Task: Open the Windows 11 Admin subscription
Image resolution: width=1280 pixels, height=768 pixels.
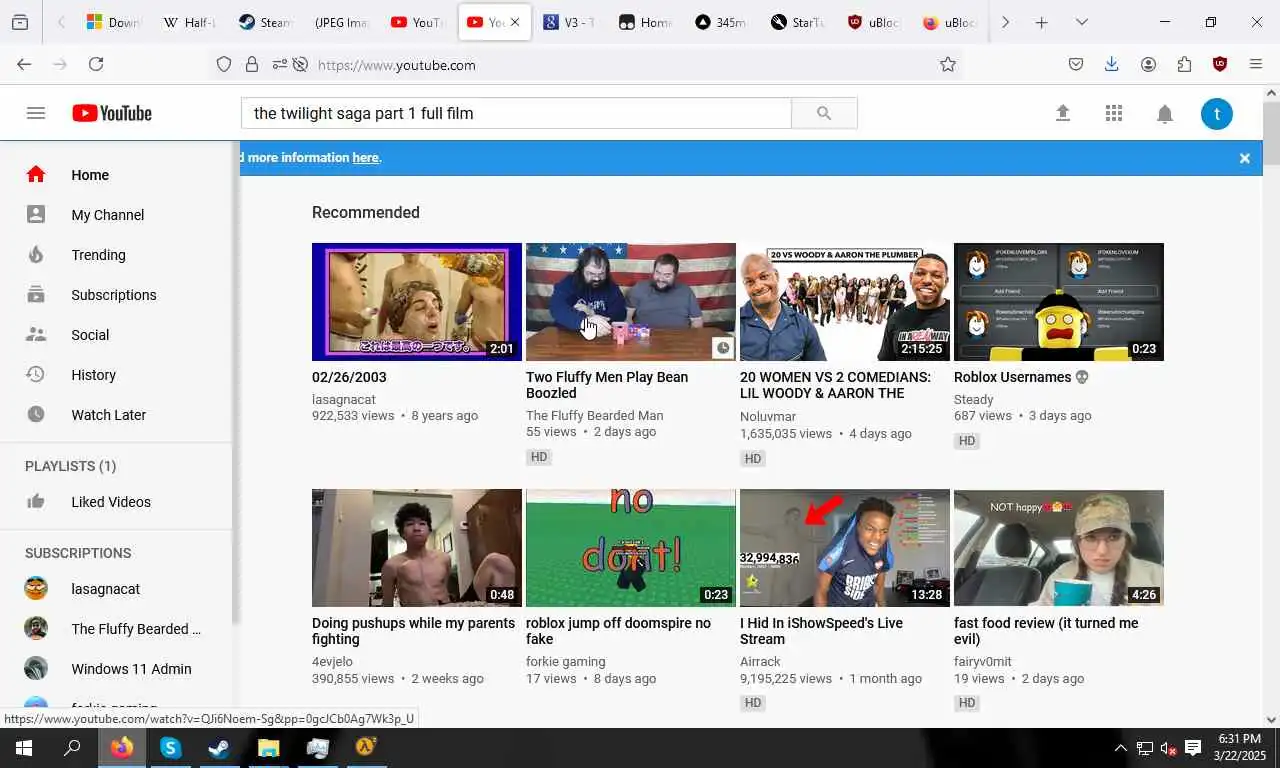Action: (x=116, y=669)
